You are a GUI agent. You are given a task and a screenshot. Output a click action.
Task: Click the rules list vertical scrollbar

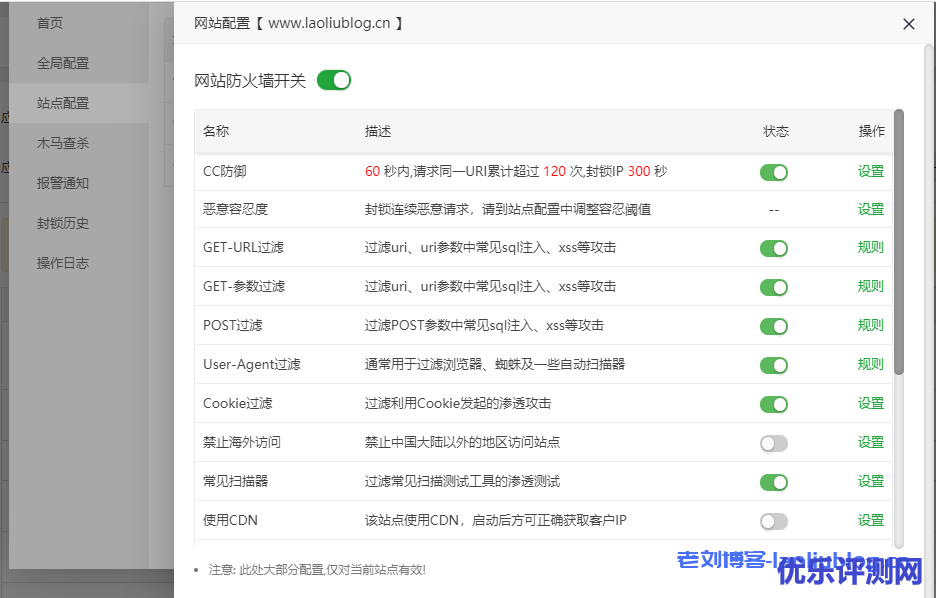(x=898, y=242)
